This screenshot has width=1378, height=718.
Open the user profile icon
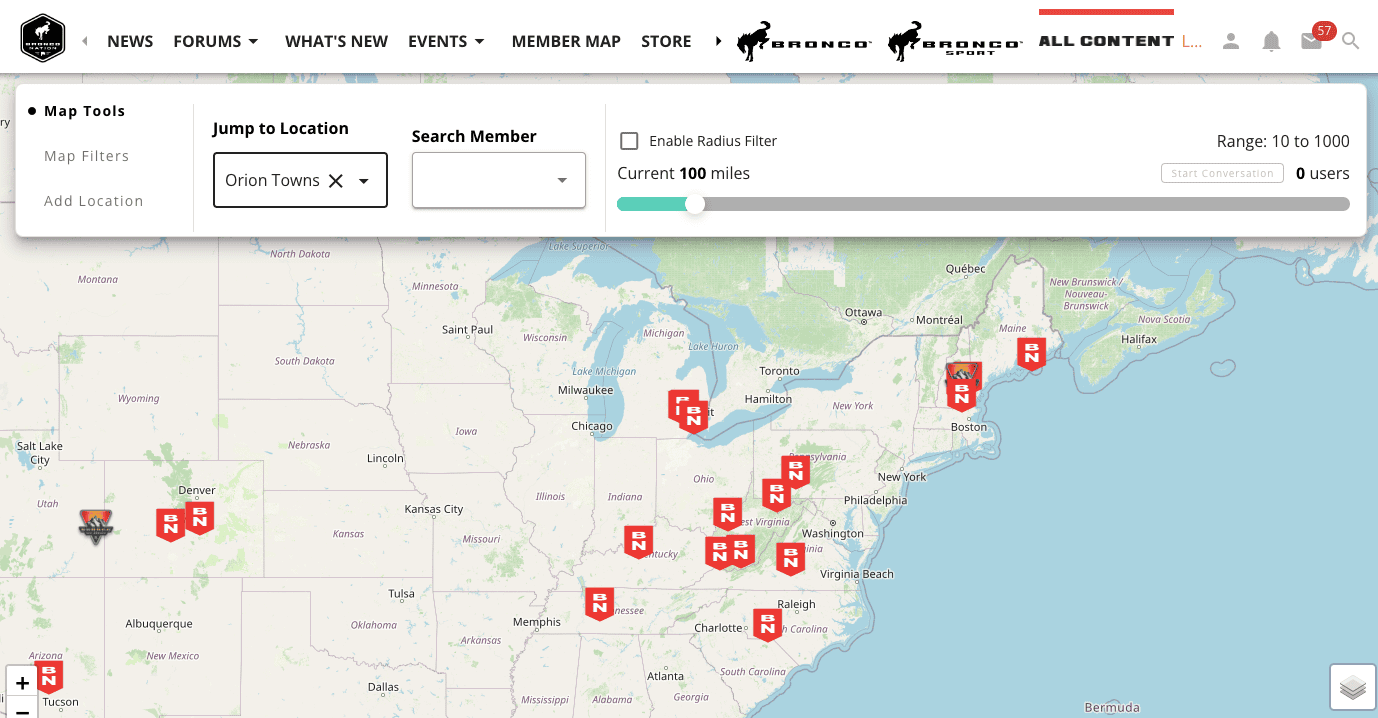[x=1231, y=41]
